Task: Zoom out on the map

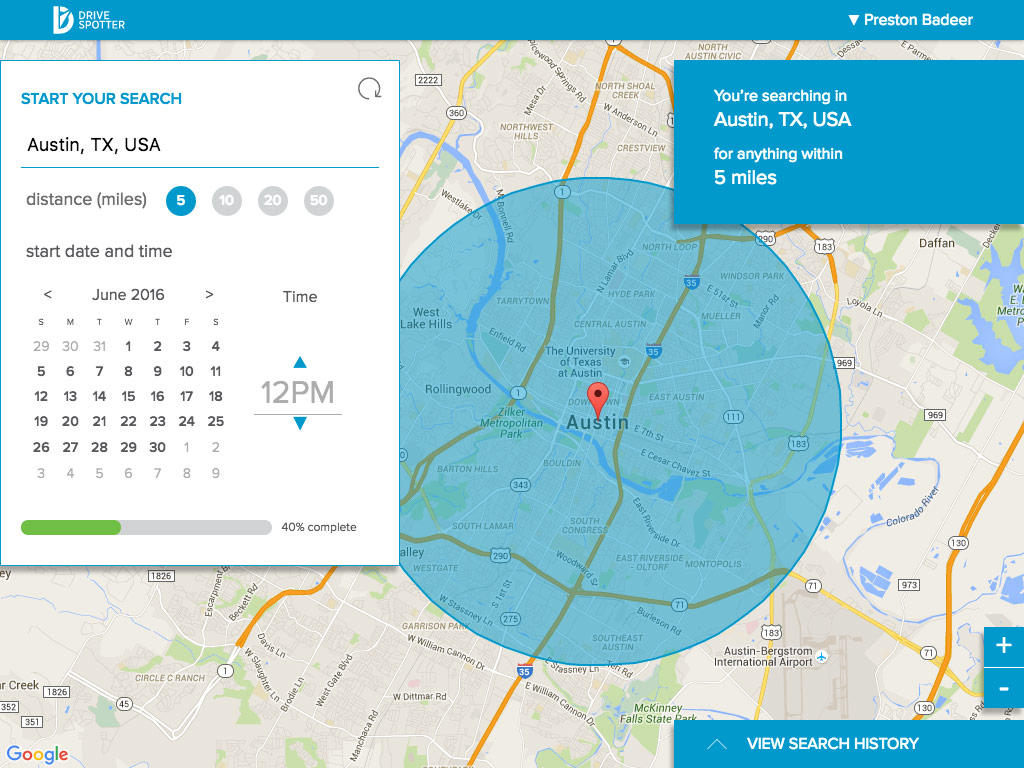Action: (x=1004, y=689)
